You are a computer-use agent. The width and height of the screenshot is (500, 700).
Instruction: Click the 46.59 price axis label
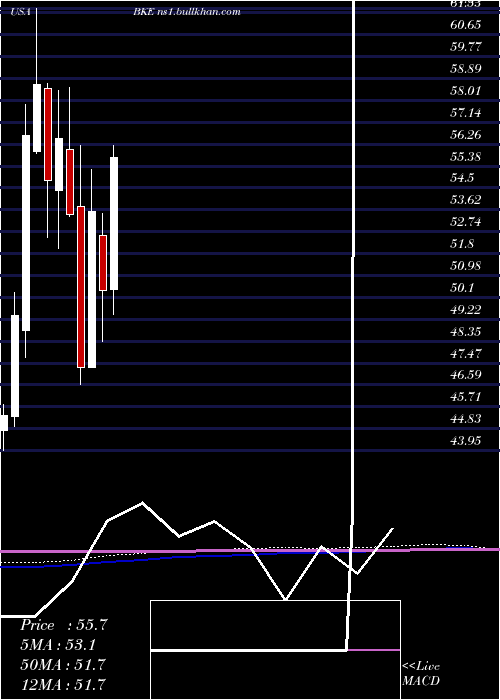tap(466, 374)
